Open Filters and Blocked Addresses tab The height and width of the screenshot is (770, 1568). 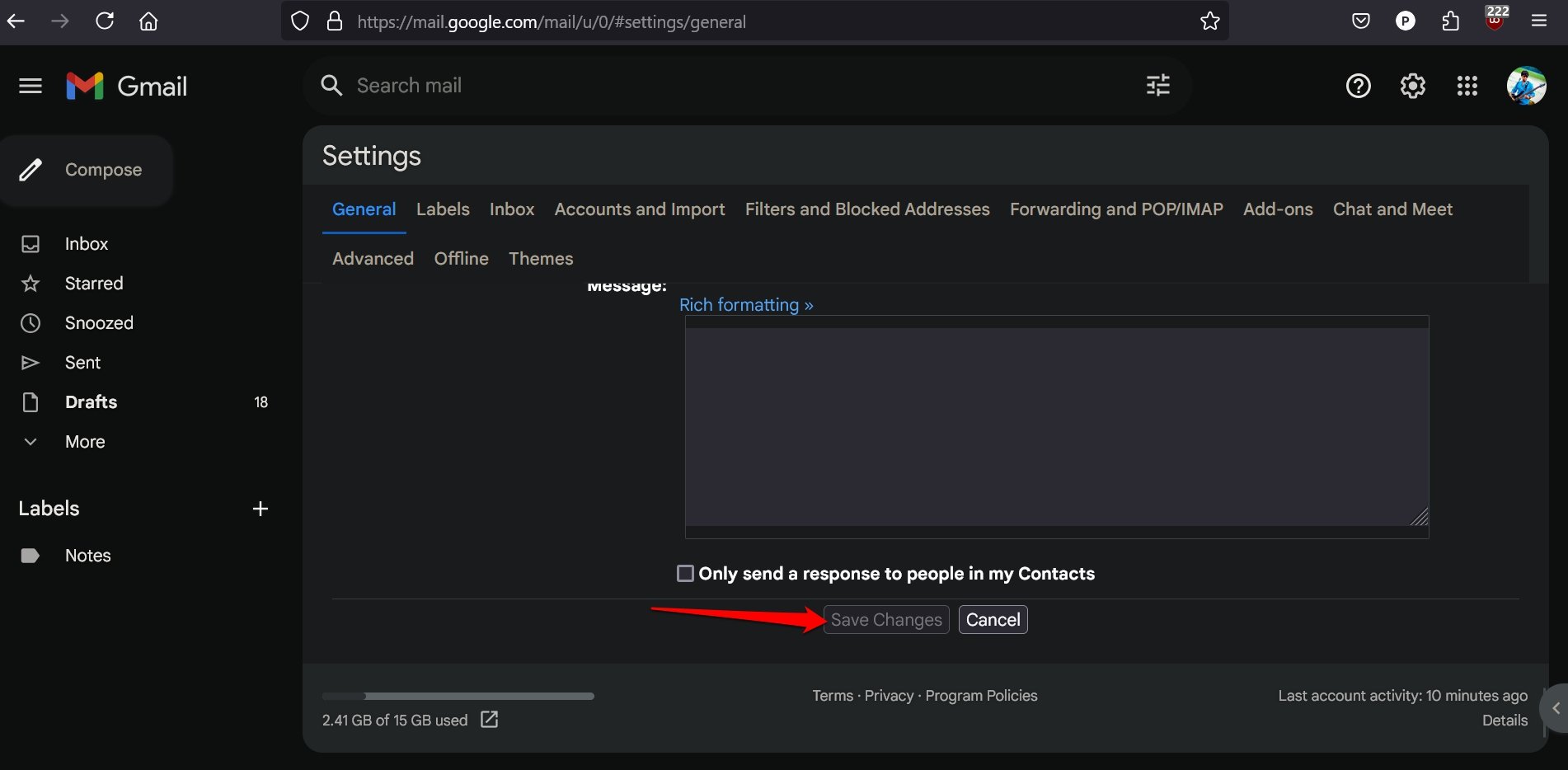pos(867,209)
